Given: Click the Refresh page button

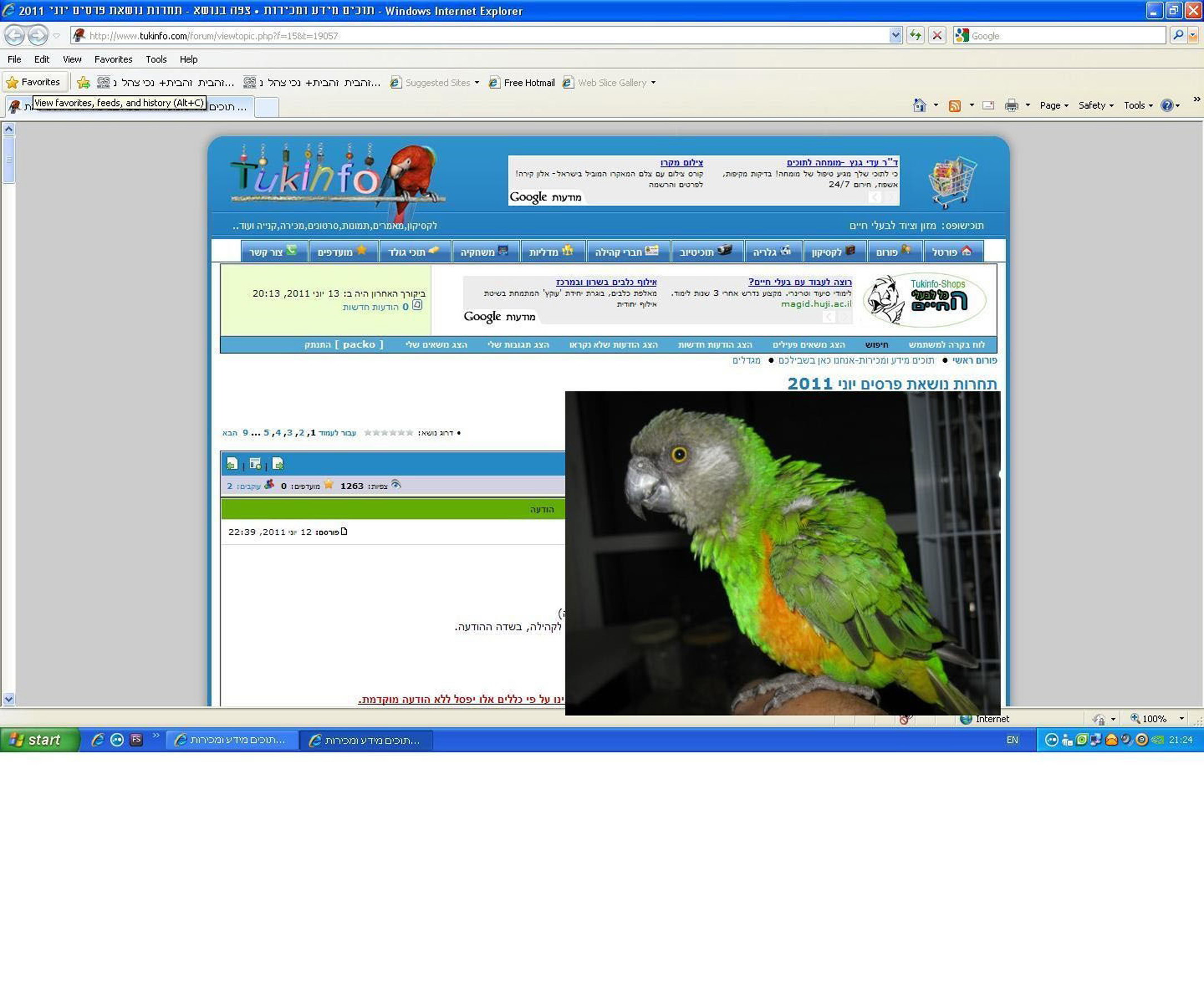Looking at the screenshot, I should click(915, 36).
